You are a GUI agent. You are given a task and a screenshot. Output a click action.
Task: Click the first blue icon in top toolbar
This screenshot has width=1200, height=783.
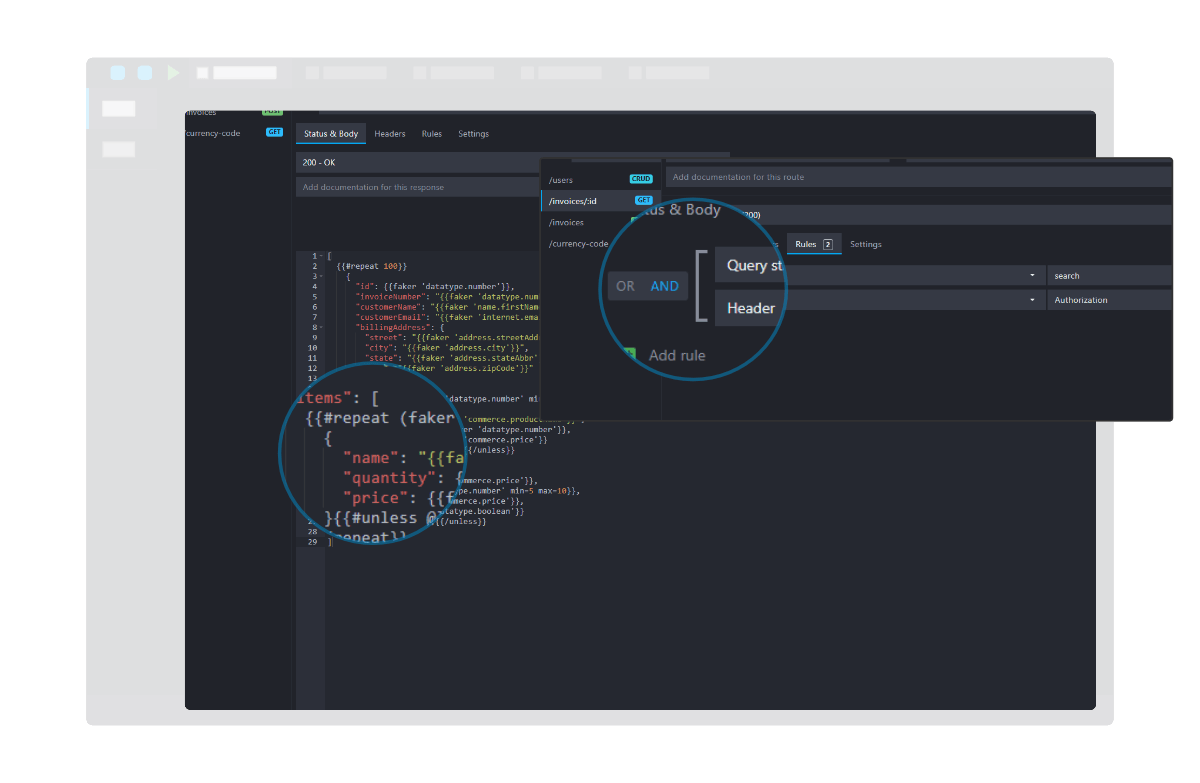[117, 72]
